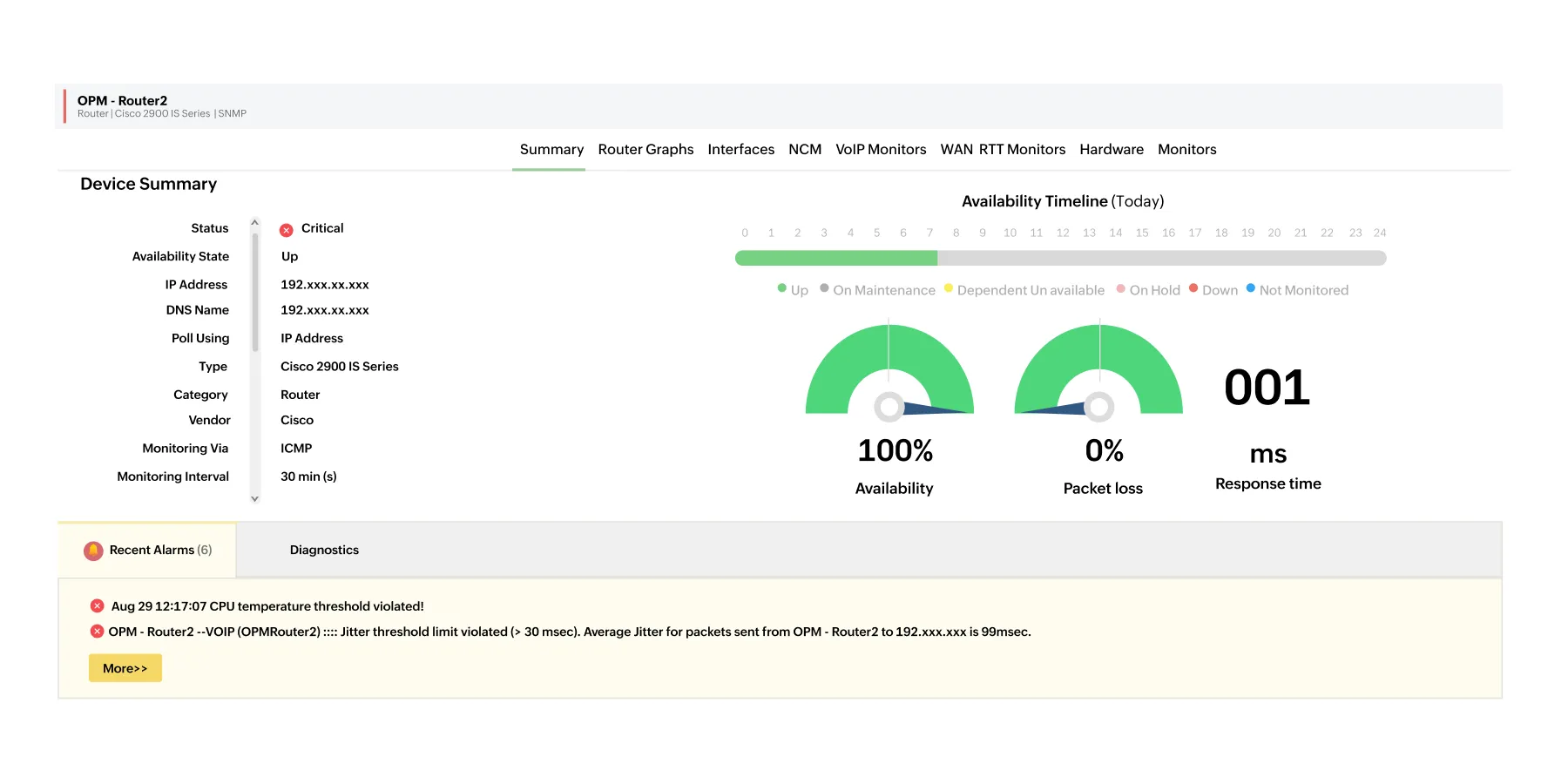Click the red Down legend dot

pyautogui.click(x=1193, y=288)
